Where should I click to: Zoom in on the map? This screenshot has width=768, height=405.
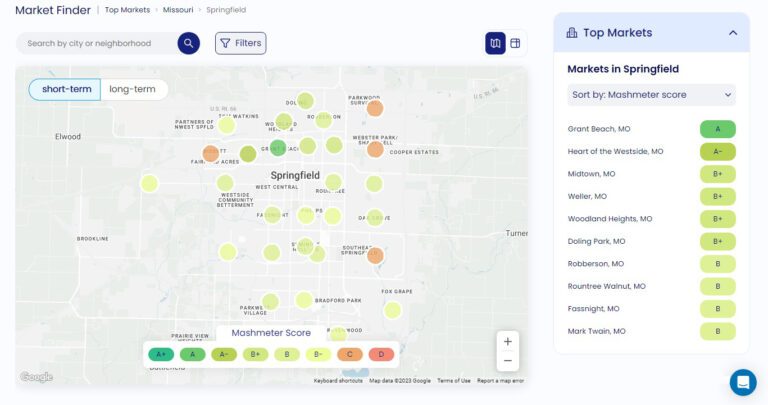point(507,341)
